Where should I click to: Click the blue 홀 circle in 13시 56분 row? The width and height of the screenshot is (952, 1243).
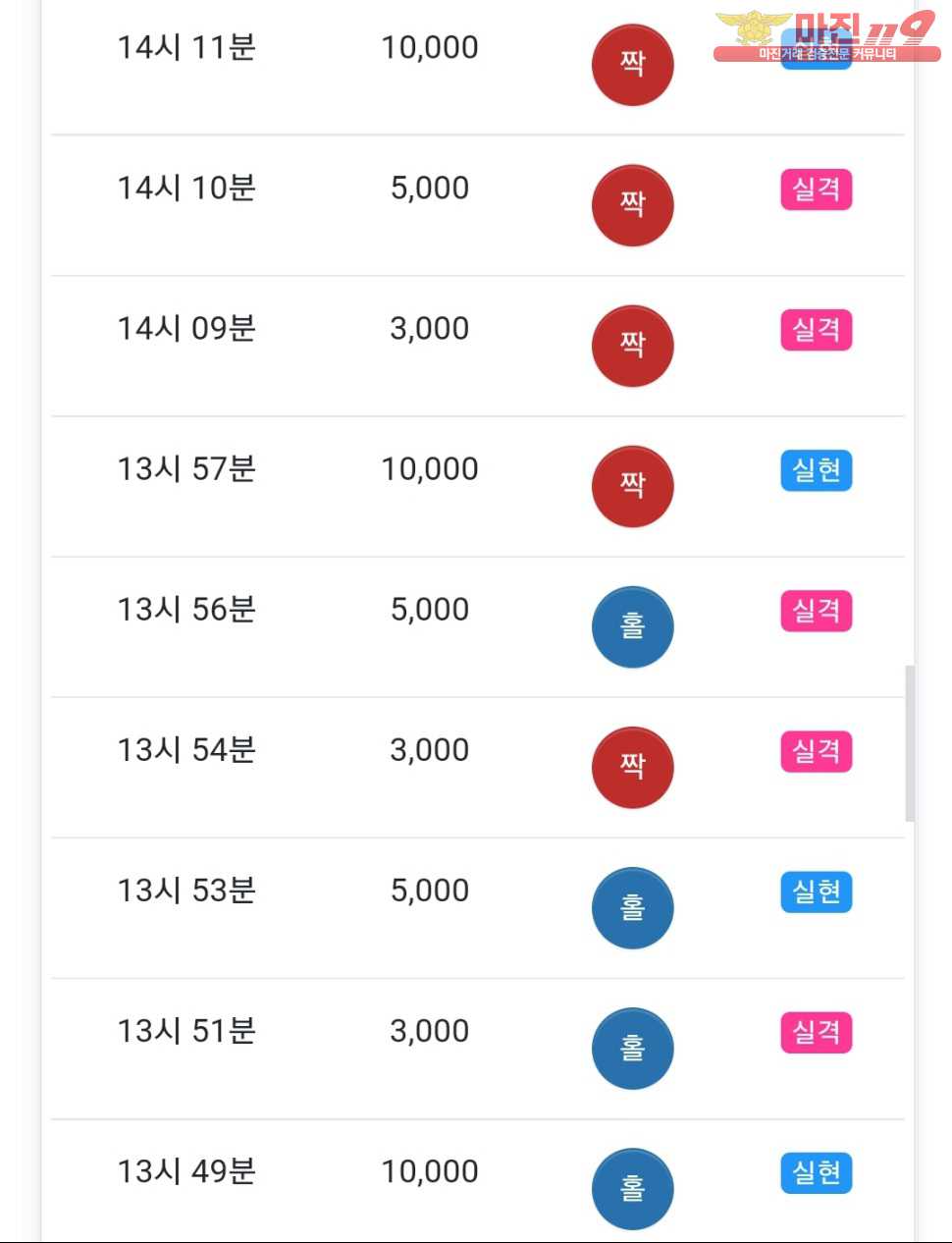632,626
